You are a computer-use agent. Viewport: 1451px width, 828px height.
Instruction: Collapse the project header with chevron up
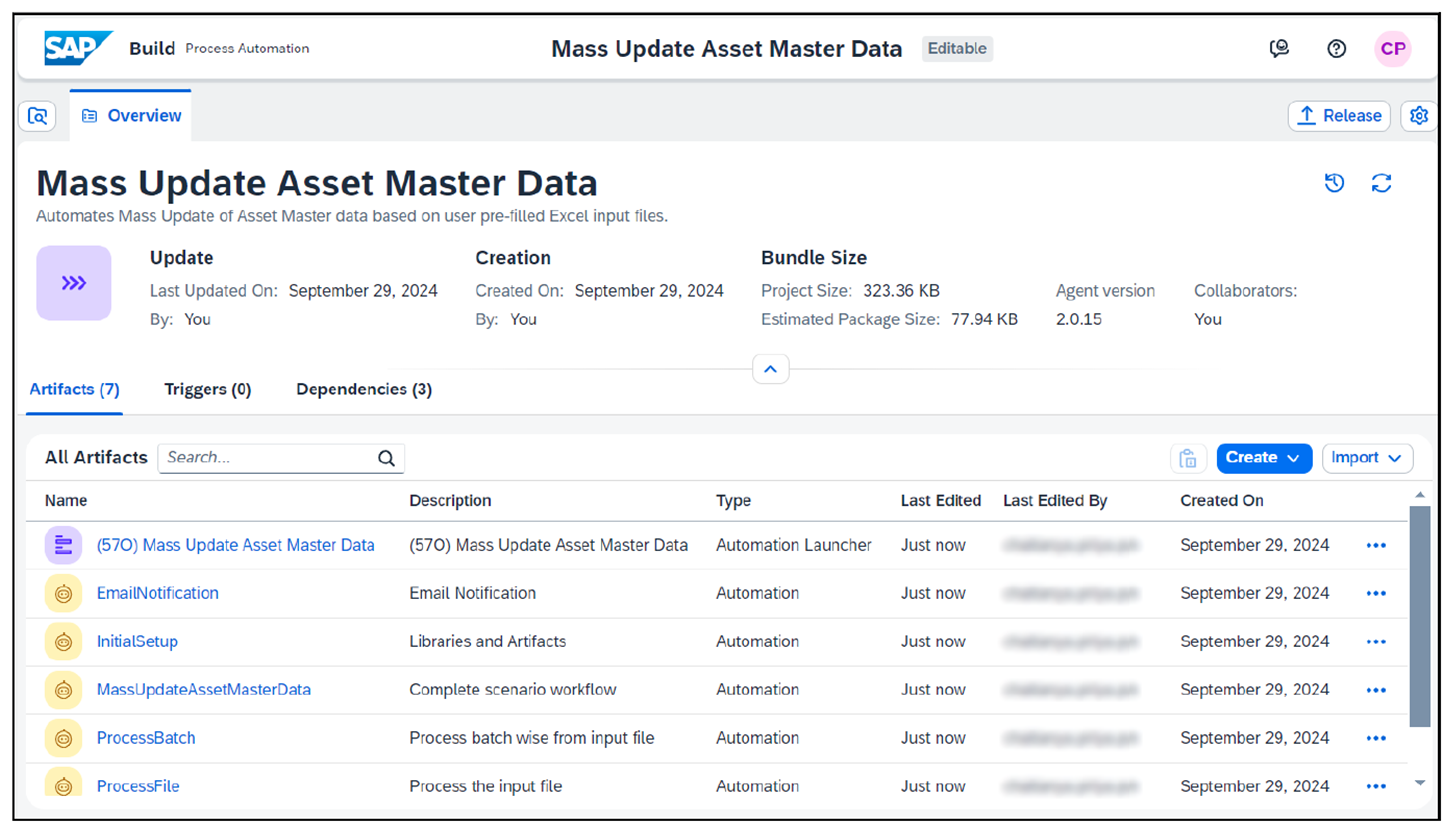[770, 369]
